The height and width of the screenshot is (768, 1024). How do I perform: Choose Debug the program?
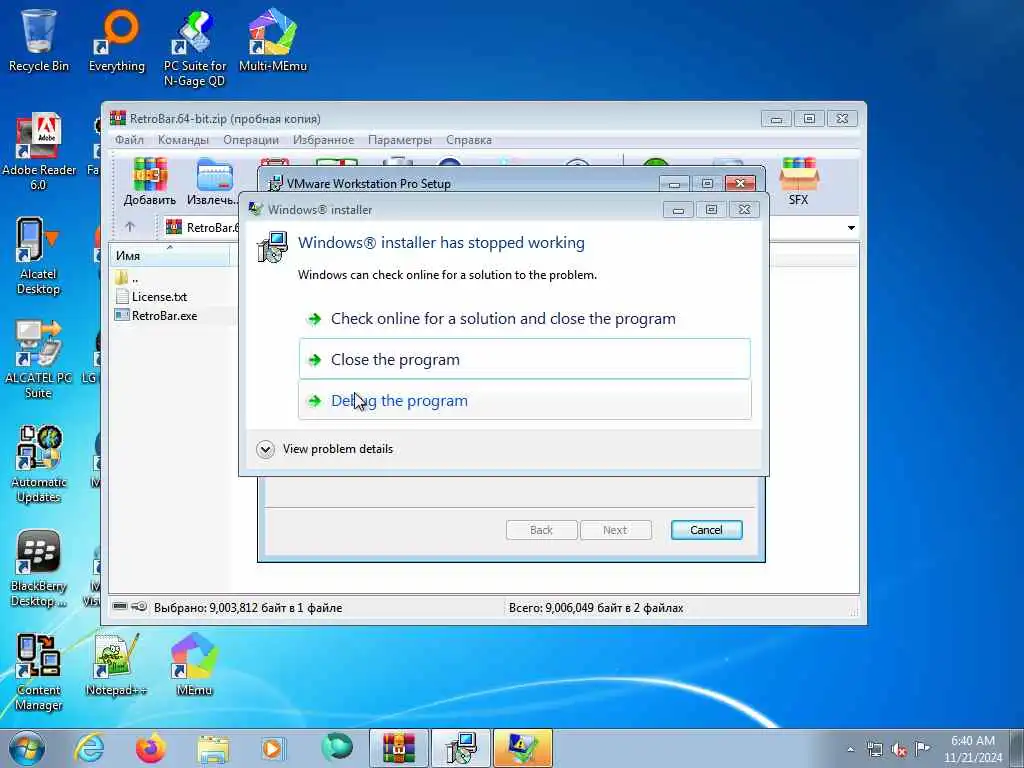524,400
